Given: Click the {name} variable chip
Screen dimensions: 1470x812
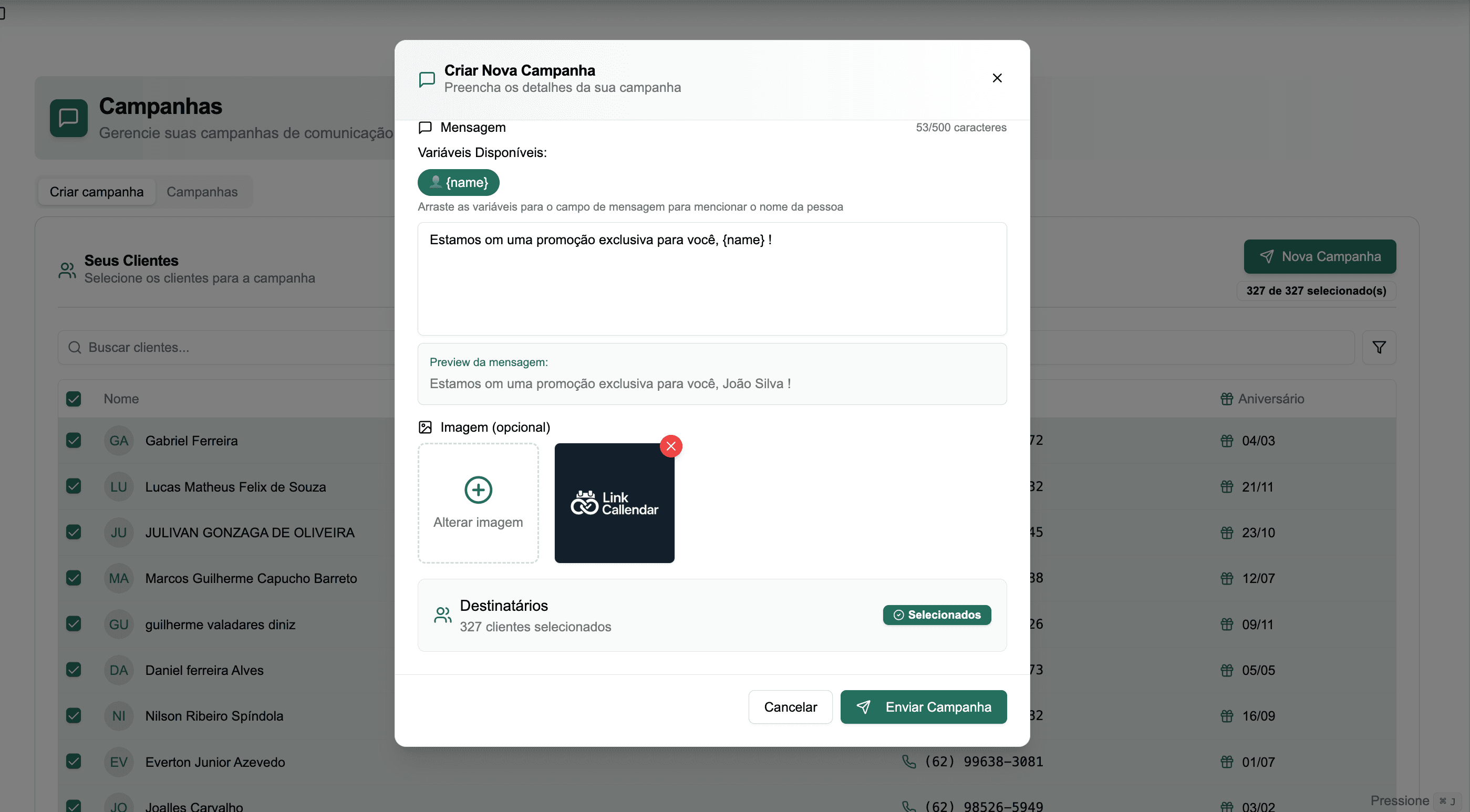Looking at the screenshot, I should (458, 183).
